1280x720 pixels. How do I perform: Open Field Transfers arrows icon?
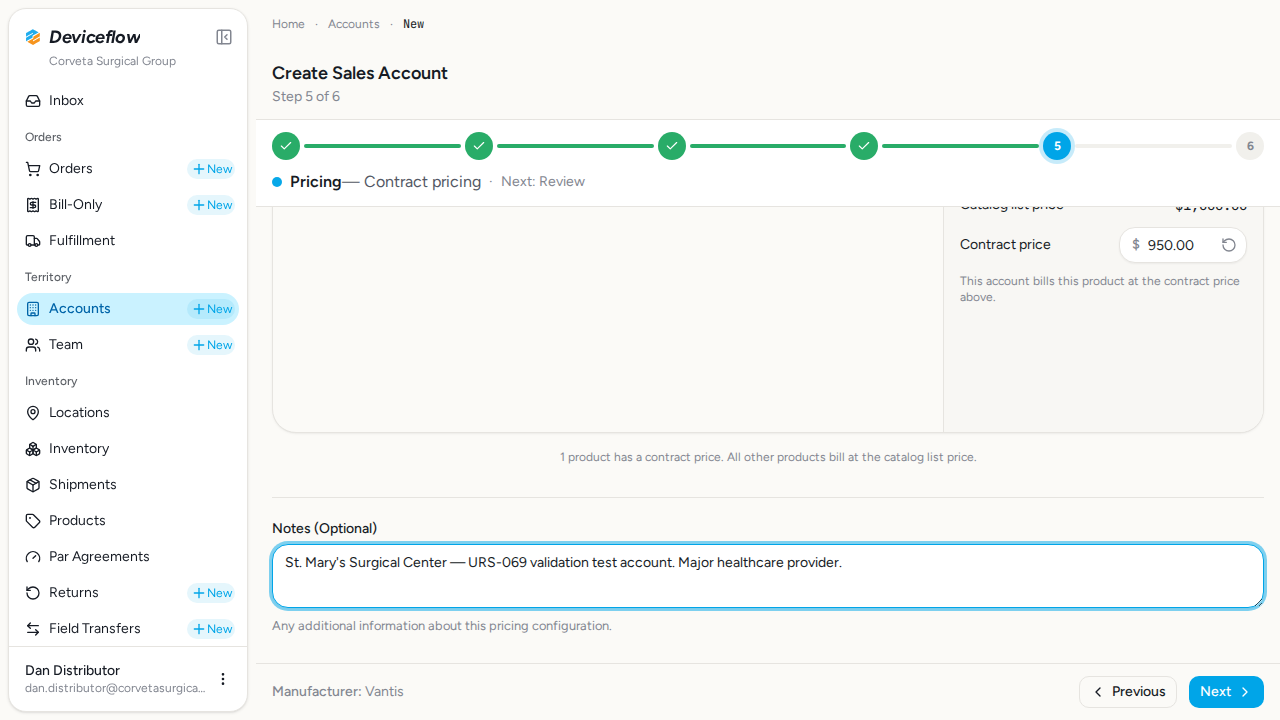pyautogui.click(x=33, y=629)
